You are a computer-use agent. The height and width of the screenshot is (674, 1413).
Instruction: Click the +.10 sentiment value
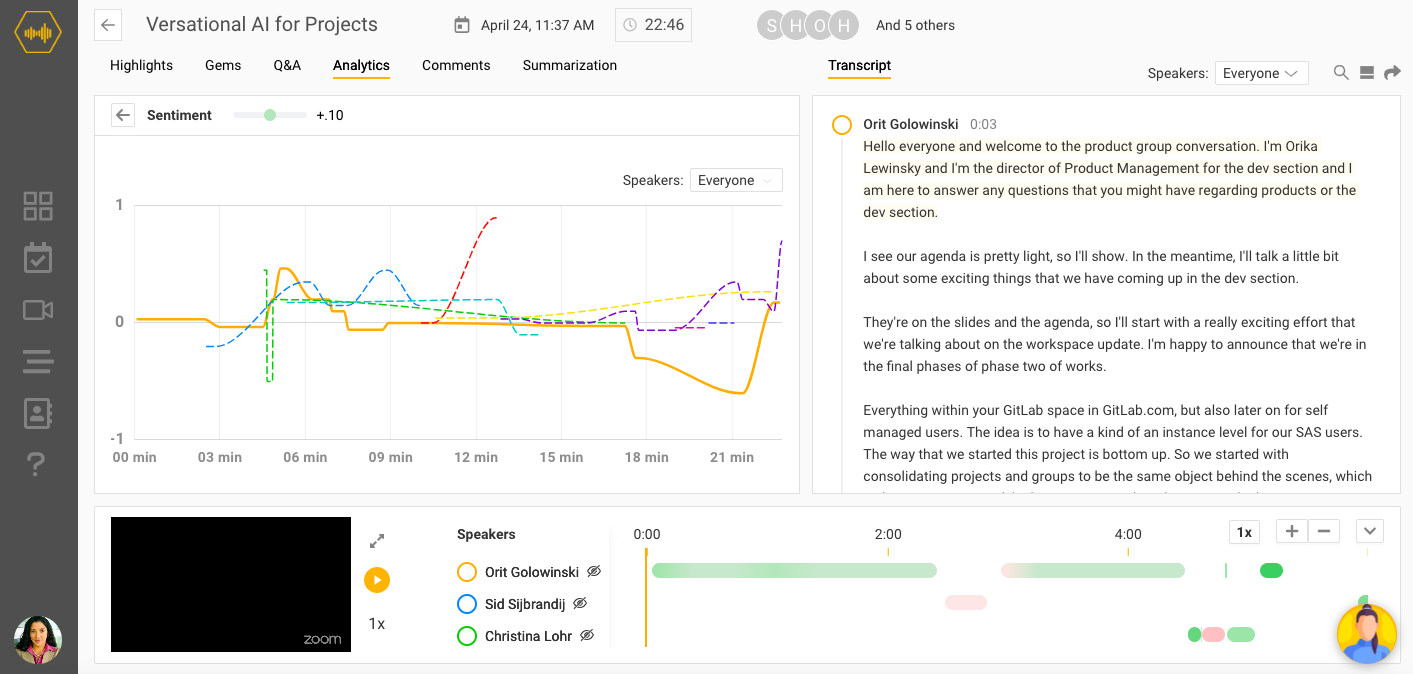tap(330, 115)
